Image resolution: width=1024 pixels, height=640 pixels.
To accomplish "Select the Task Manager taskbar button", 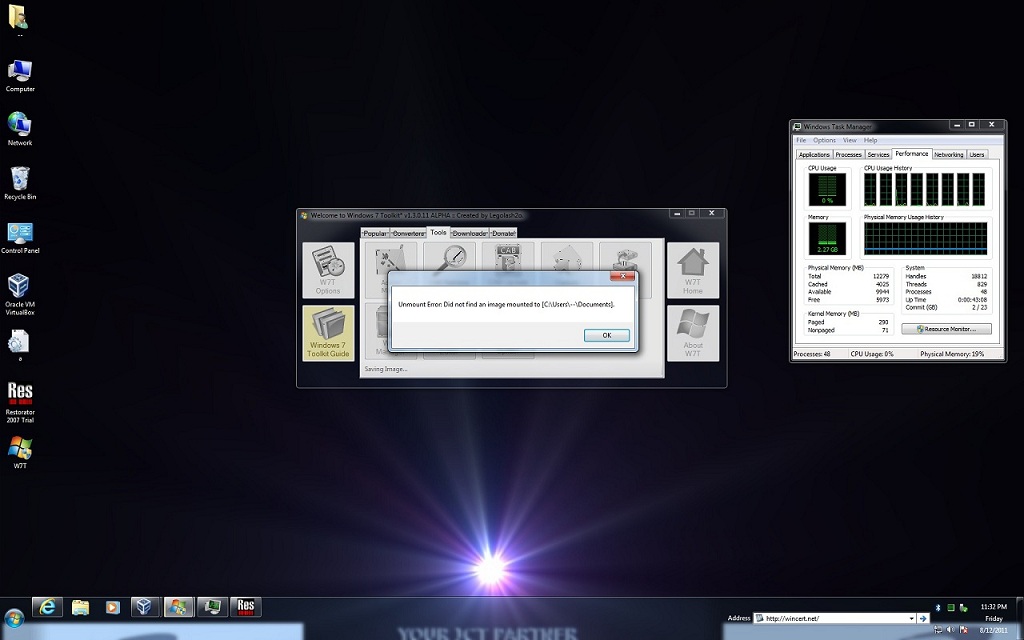I will [212, 607].
